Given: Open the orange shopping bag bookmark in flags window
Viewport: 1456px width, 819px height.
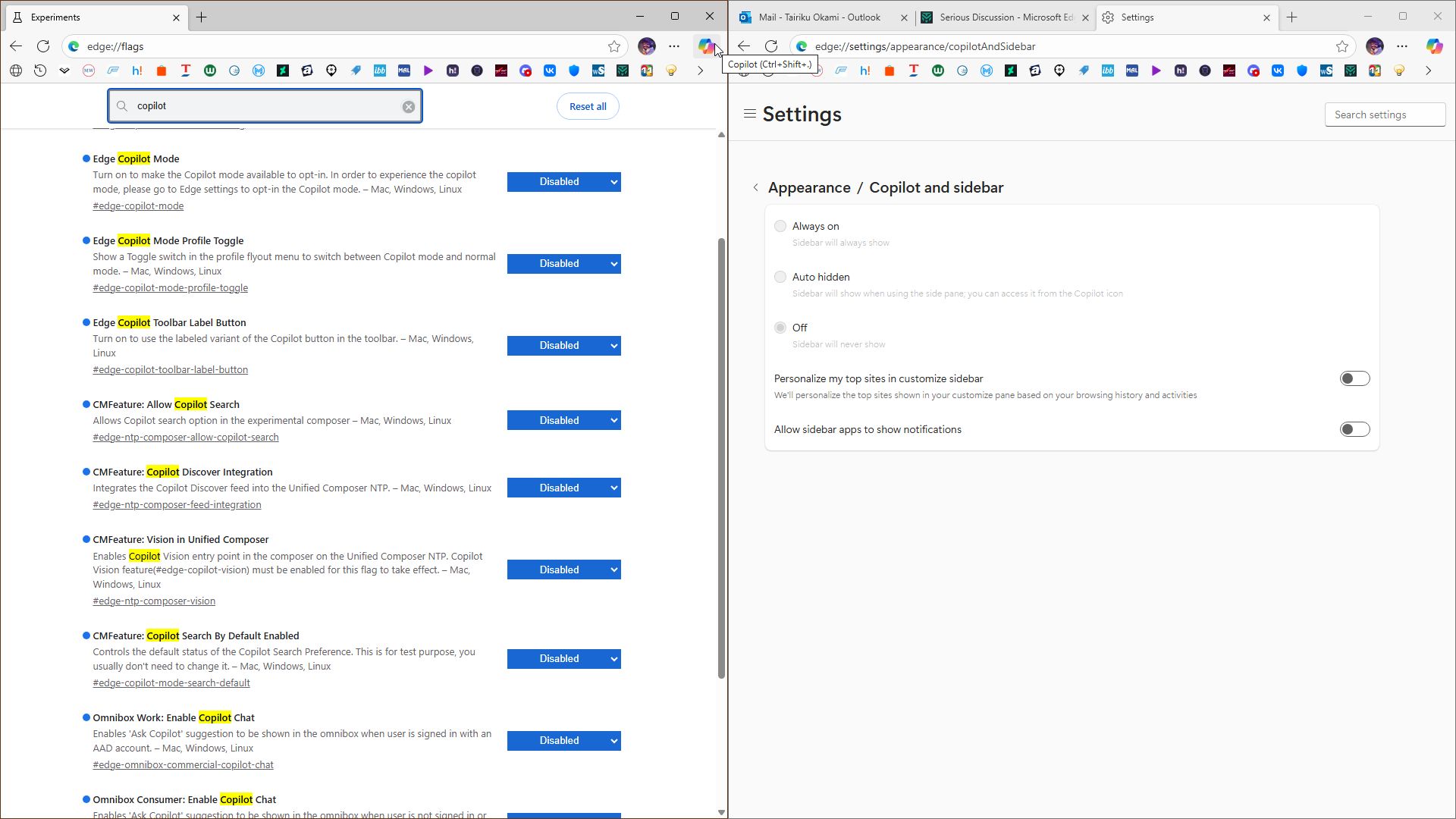Looking at the screenshot, I should pos(162,71).
